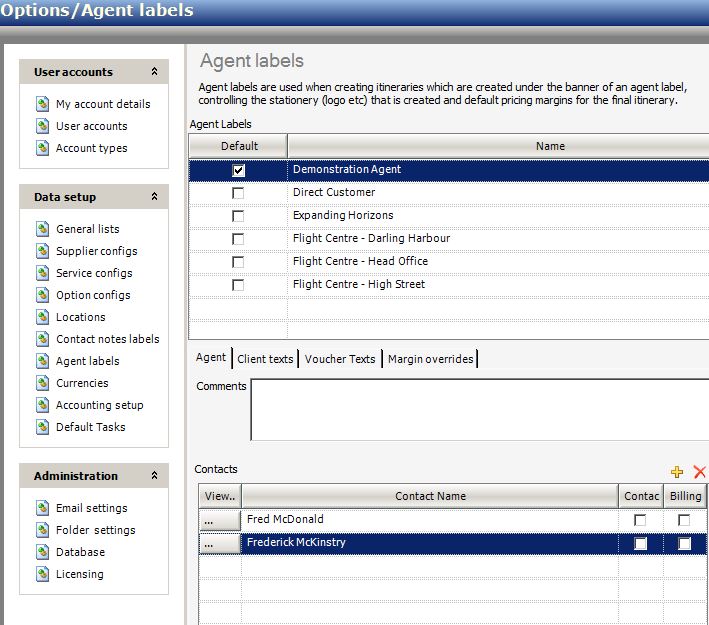Click inside the Comments text box
The width and height of the screenshot is (709, 625).
tap(478, 408)
